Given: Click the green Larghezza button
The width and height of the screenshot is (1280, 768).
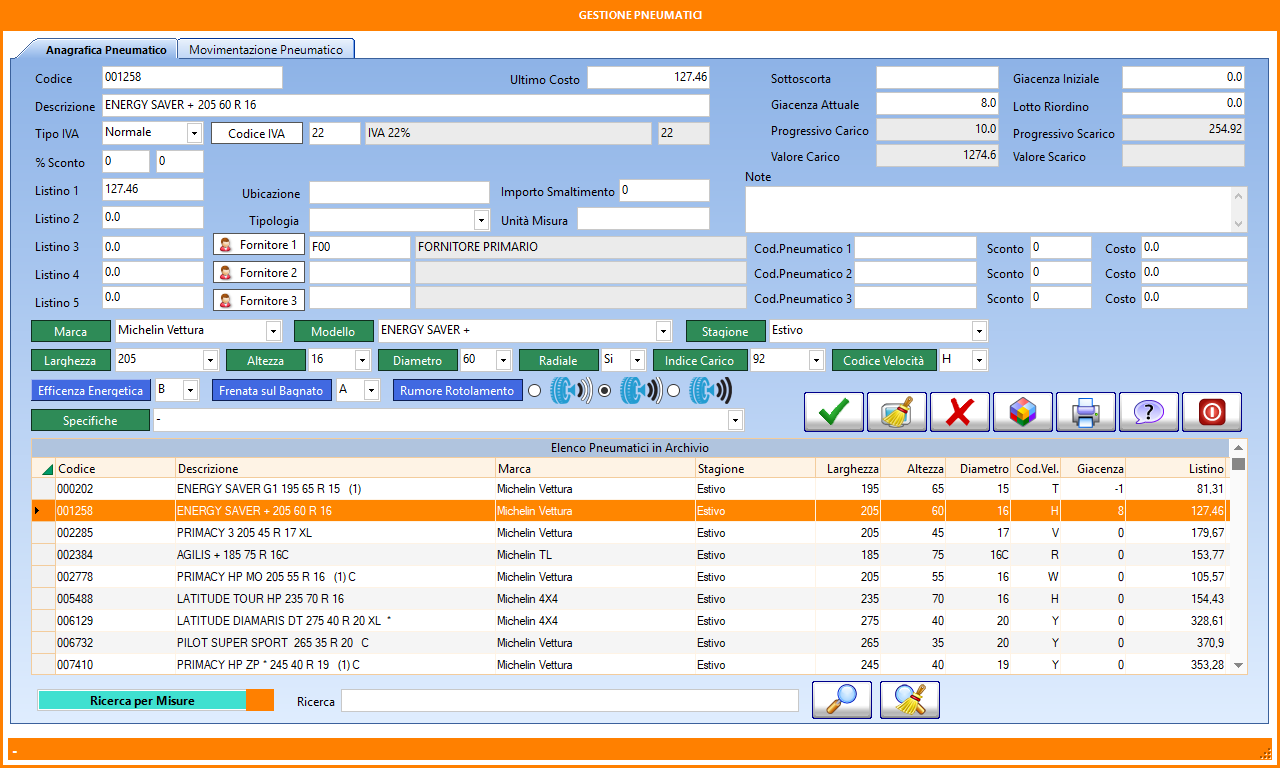Looking at the screenshot, I should pyautogui.click(x=71, y=360).
